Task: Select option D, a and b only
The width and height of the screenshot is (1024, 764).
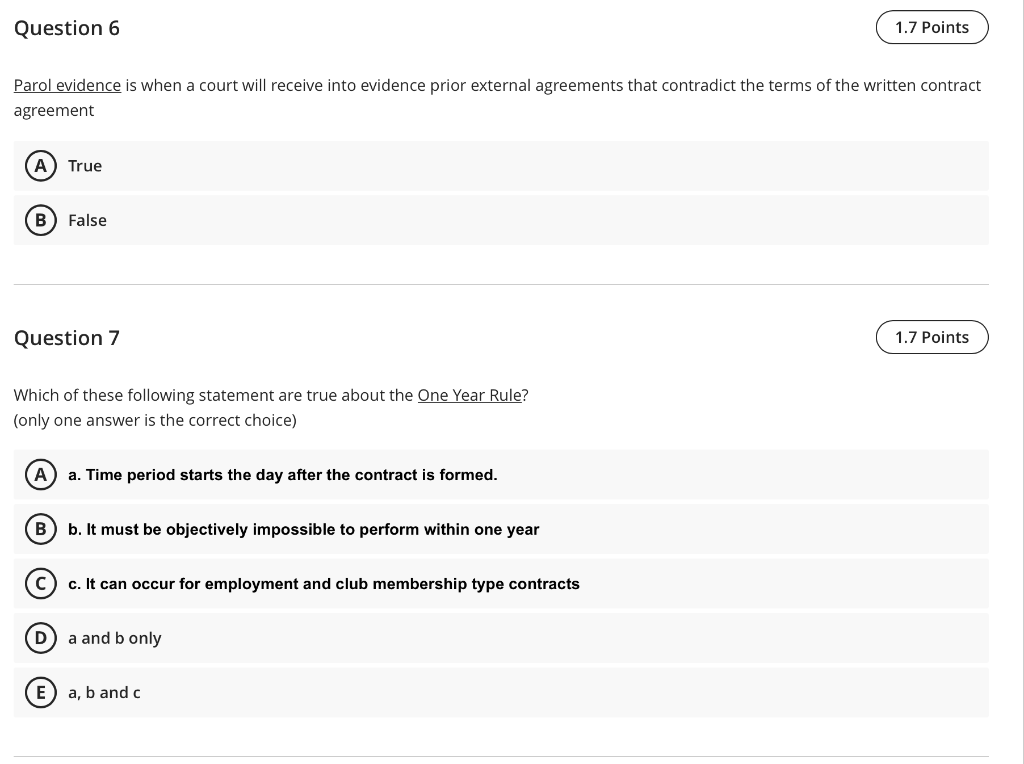Action: point(40,637)
